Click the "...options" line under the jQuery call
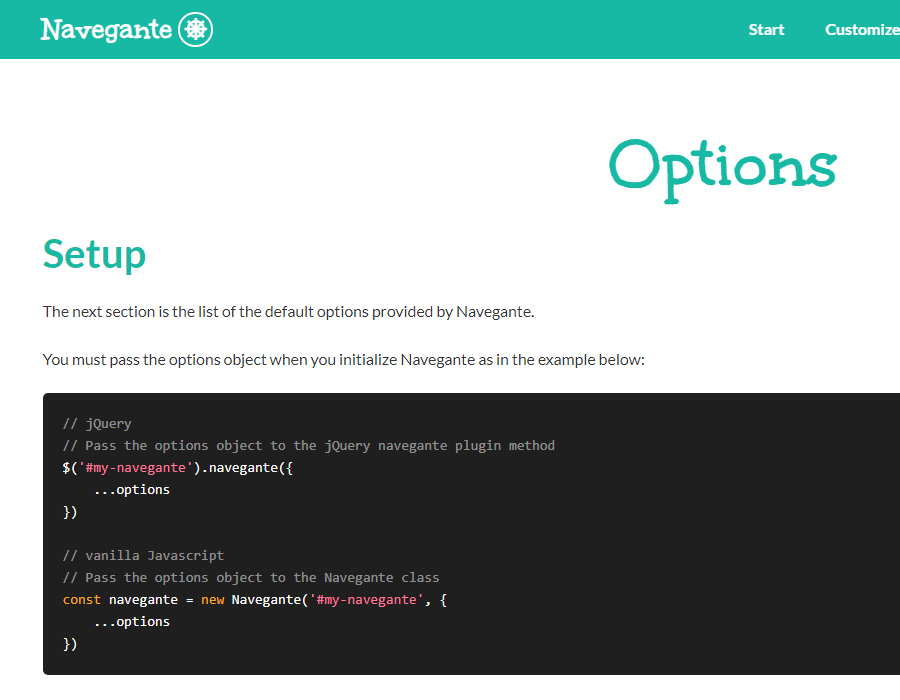 tap(131, 489)
